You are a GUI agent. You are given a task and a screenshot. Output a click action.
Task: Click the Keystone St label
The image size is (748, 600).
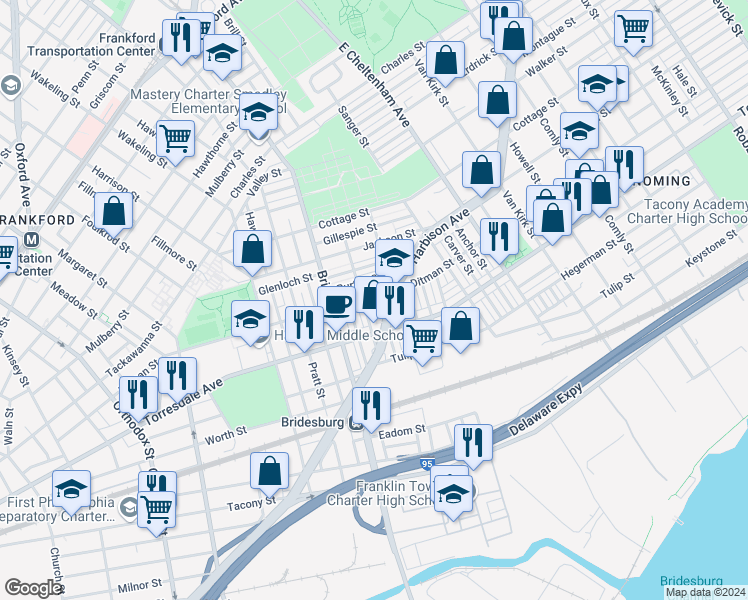(x=711, y=248)
